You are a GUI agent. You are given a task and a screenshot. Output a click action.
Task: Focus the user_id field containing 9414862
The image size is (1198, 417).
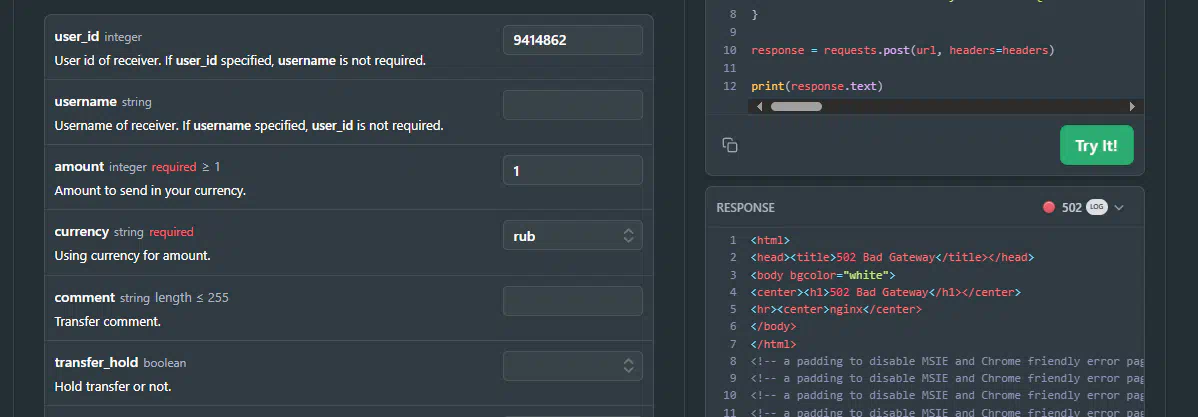[572, 40]
